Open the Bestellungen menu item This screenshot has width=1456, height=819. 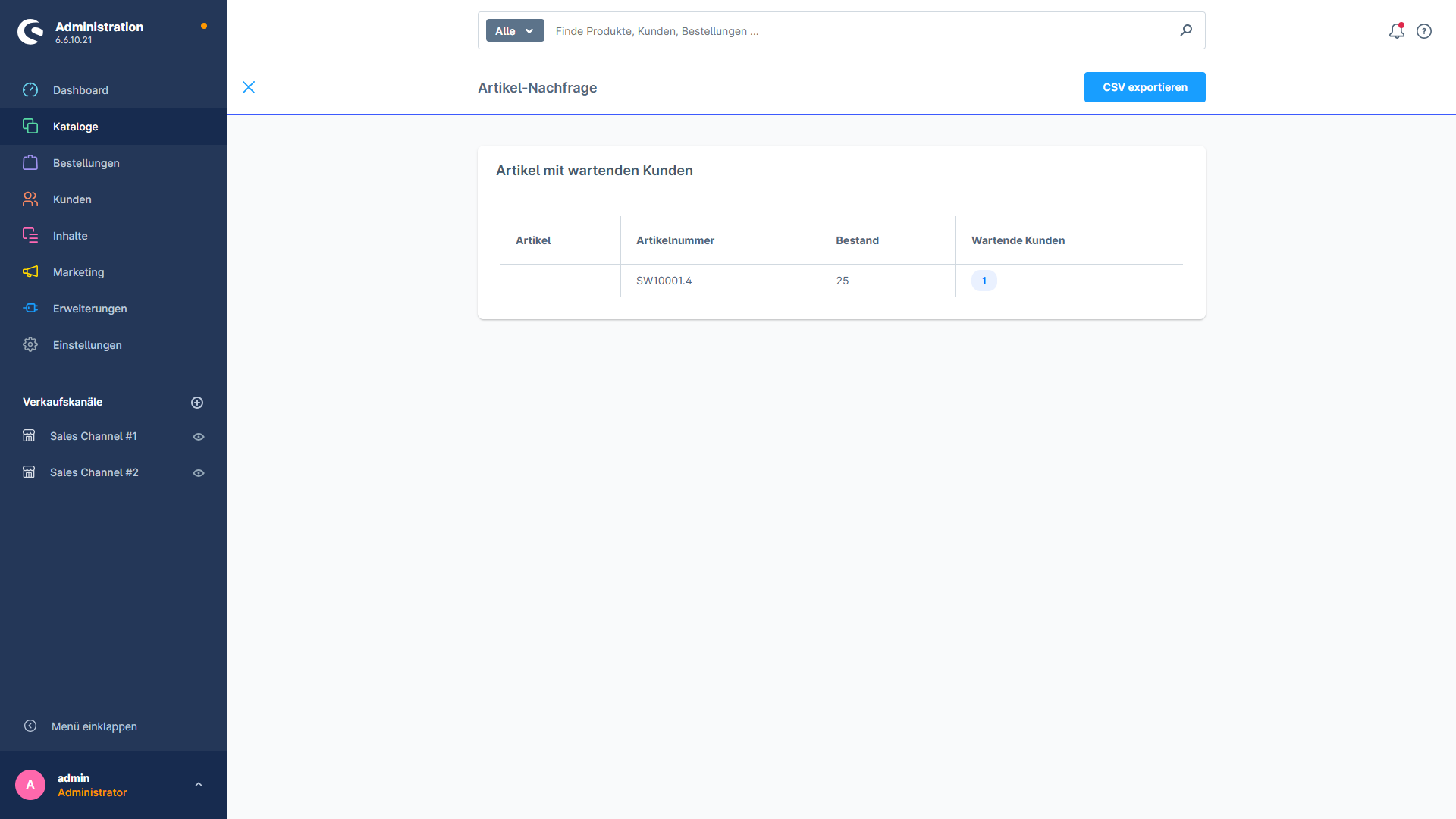pos(114,163)
